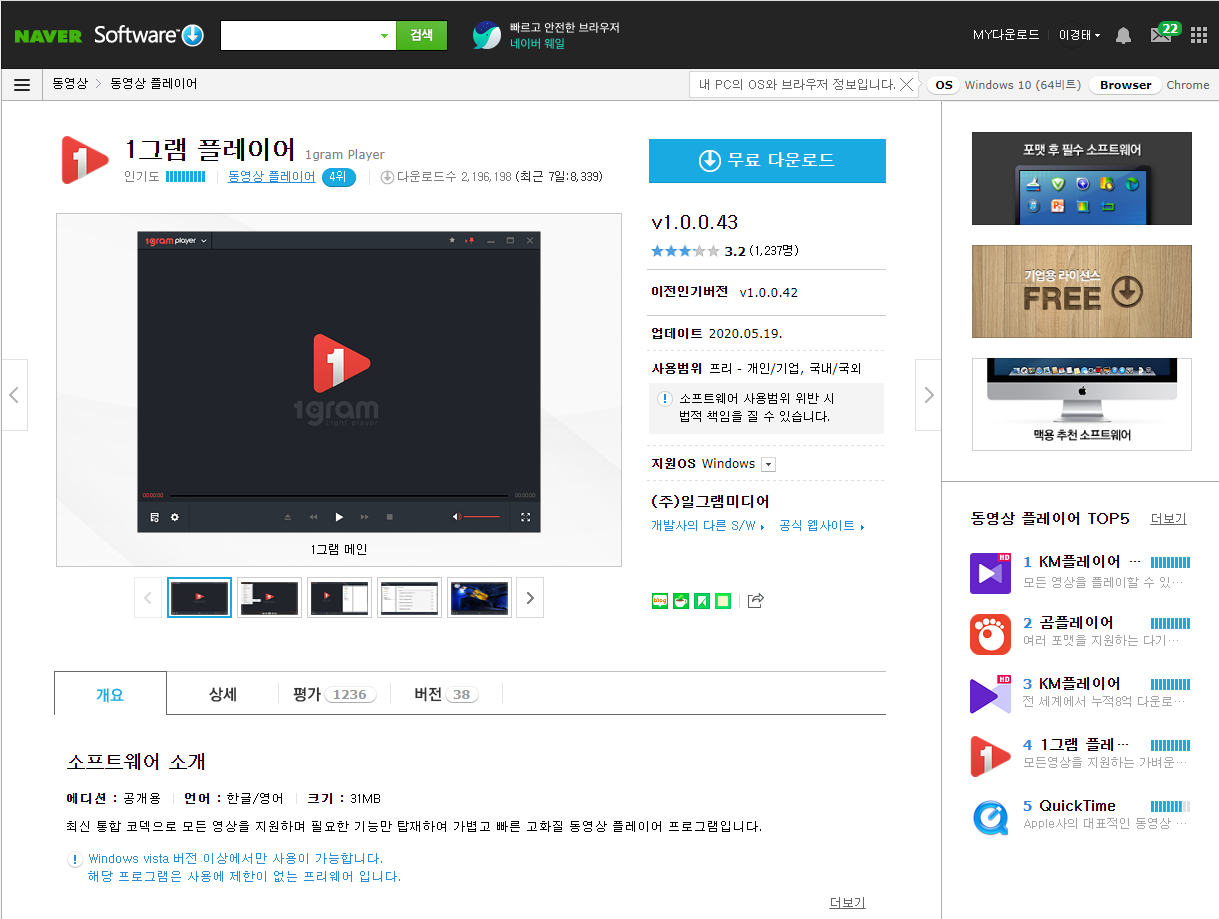
Task: Open the mail icon with 22 badge
Action: tap(1164, 33)
